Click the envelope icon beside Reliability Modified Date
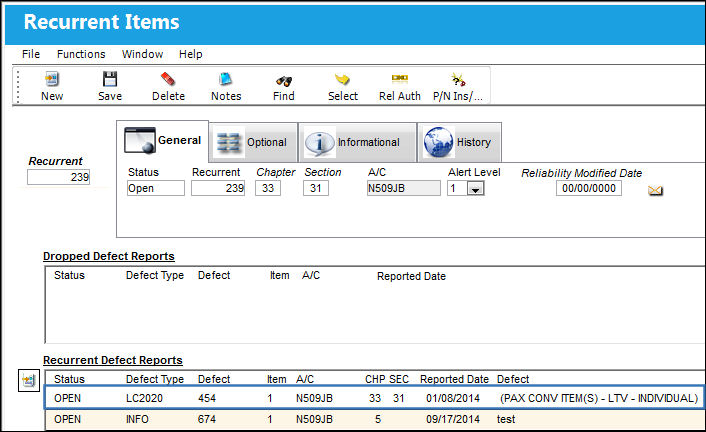 click(655, 191)
